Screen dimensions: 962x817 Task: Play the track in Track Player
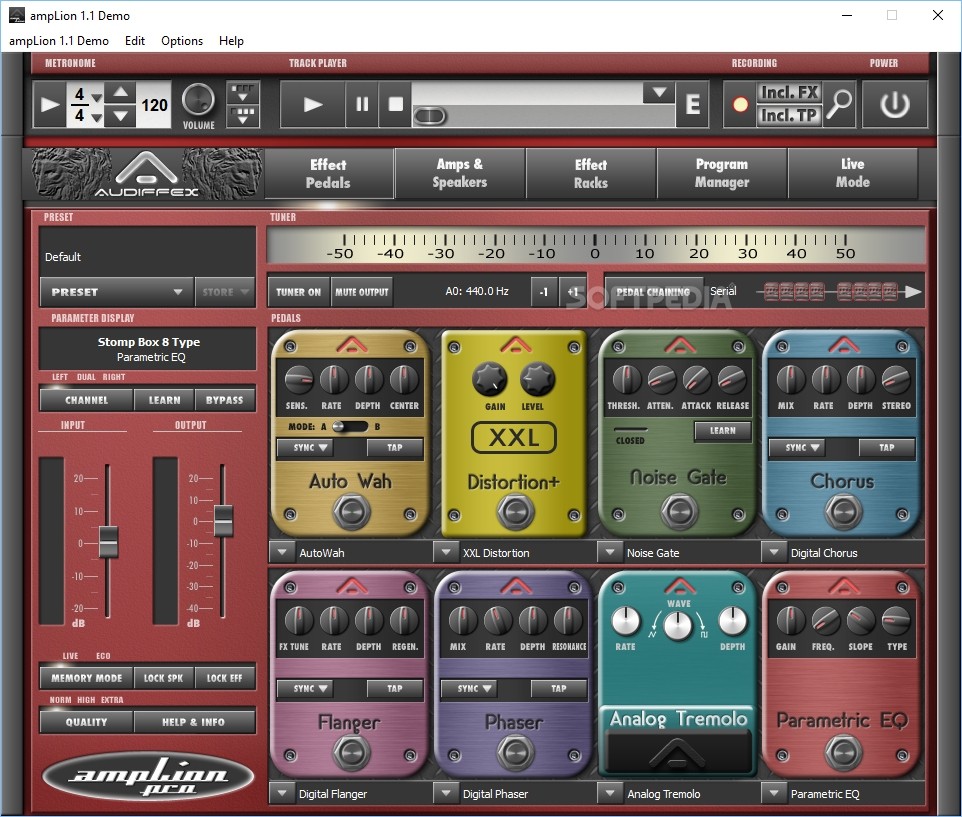pyautogui.click(x=313, y=104)
